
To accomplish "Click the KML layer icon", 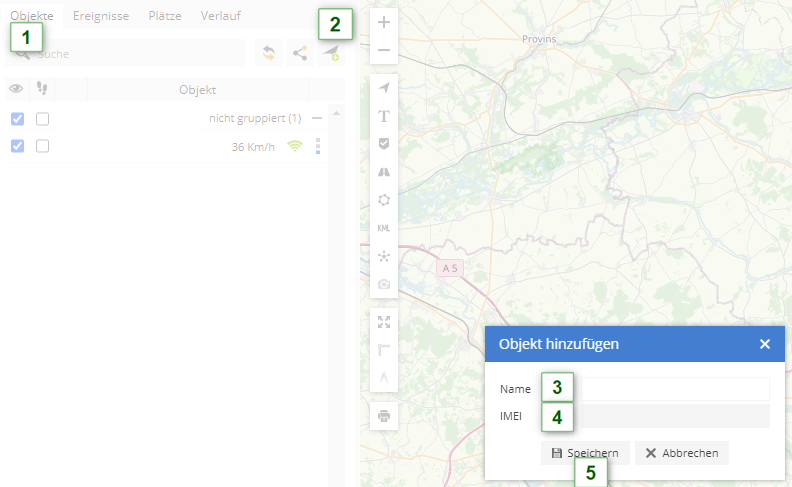I will pyautogui.click(x=384, y=228).
